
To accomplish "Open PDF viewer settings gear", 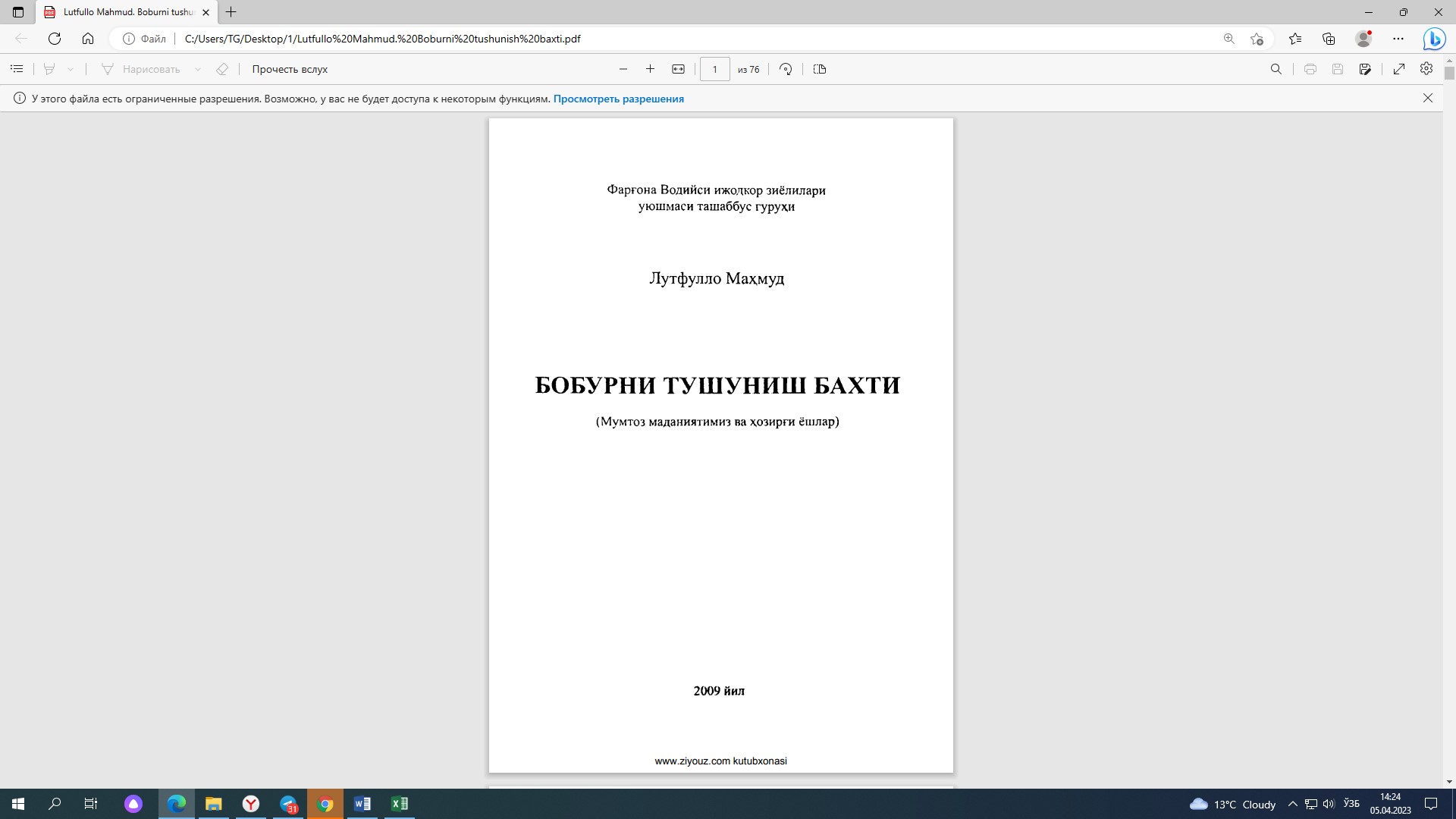I will 1426,69.
